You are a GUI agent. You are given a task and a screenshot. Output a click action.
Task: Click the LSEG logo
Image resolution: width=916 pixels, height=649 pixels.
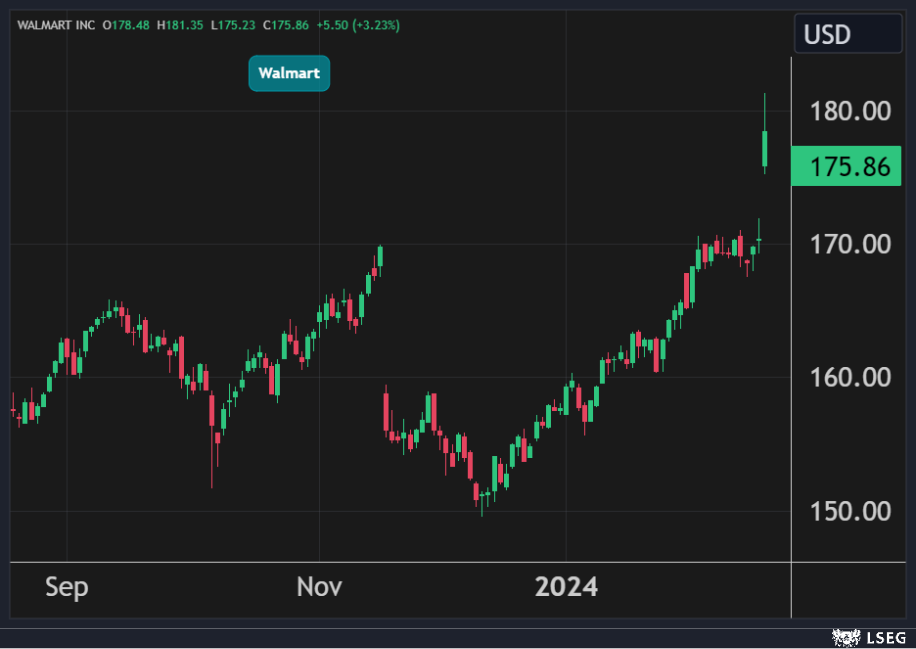869,638
